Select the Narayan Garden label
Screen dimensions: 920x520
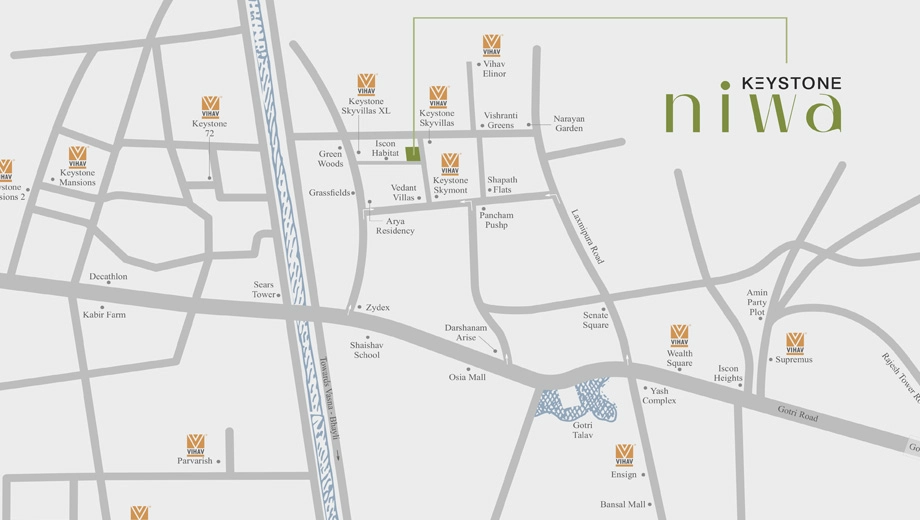pos(569,123)
